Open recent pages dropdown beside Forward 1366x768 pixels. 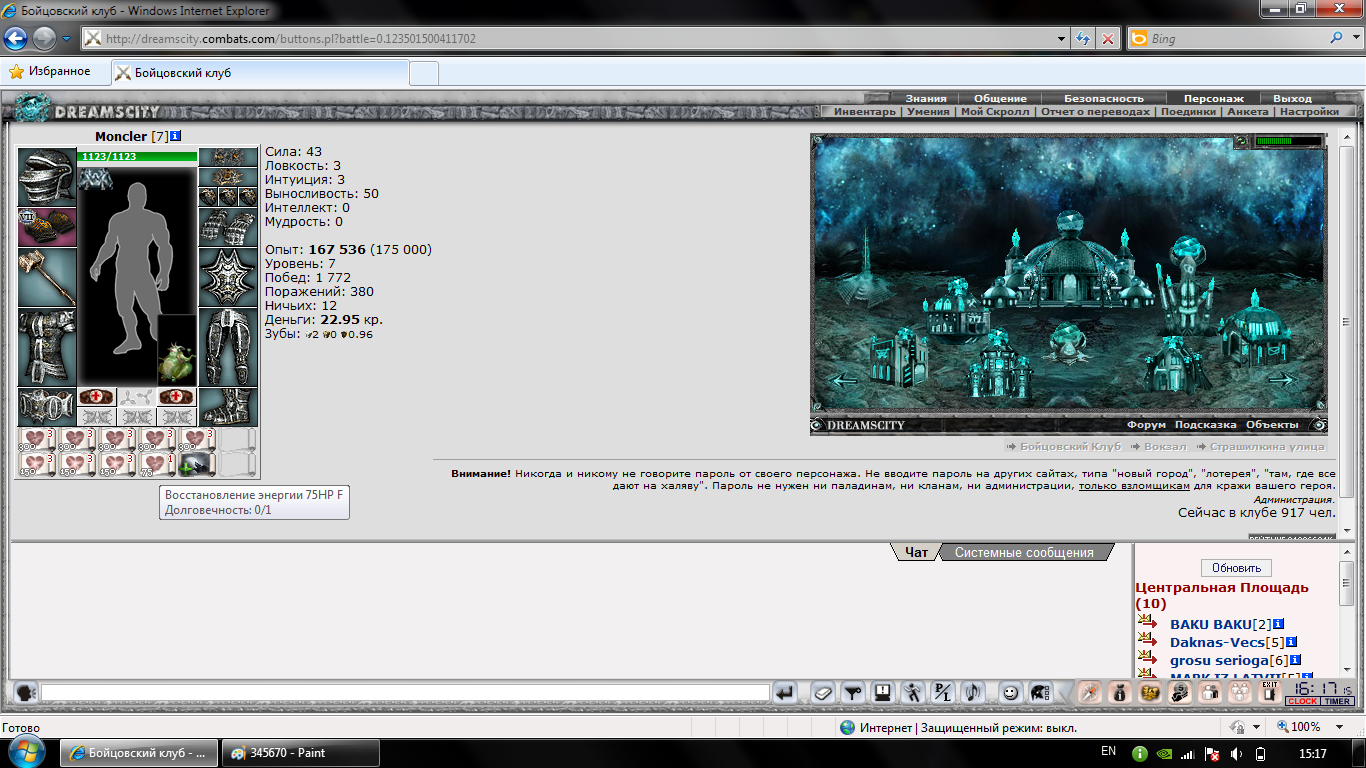point(66,39)
